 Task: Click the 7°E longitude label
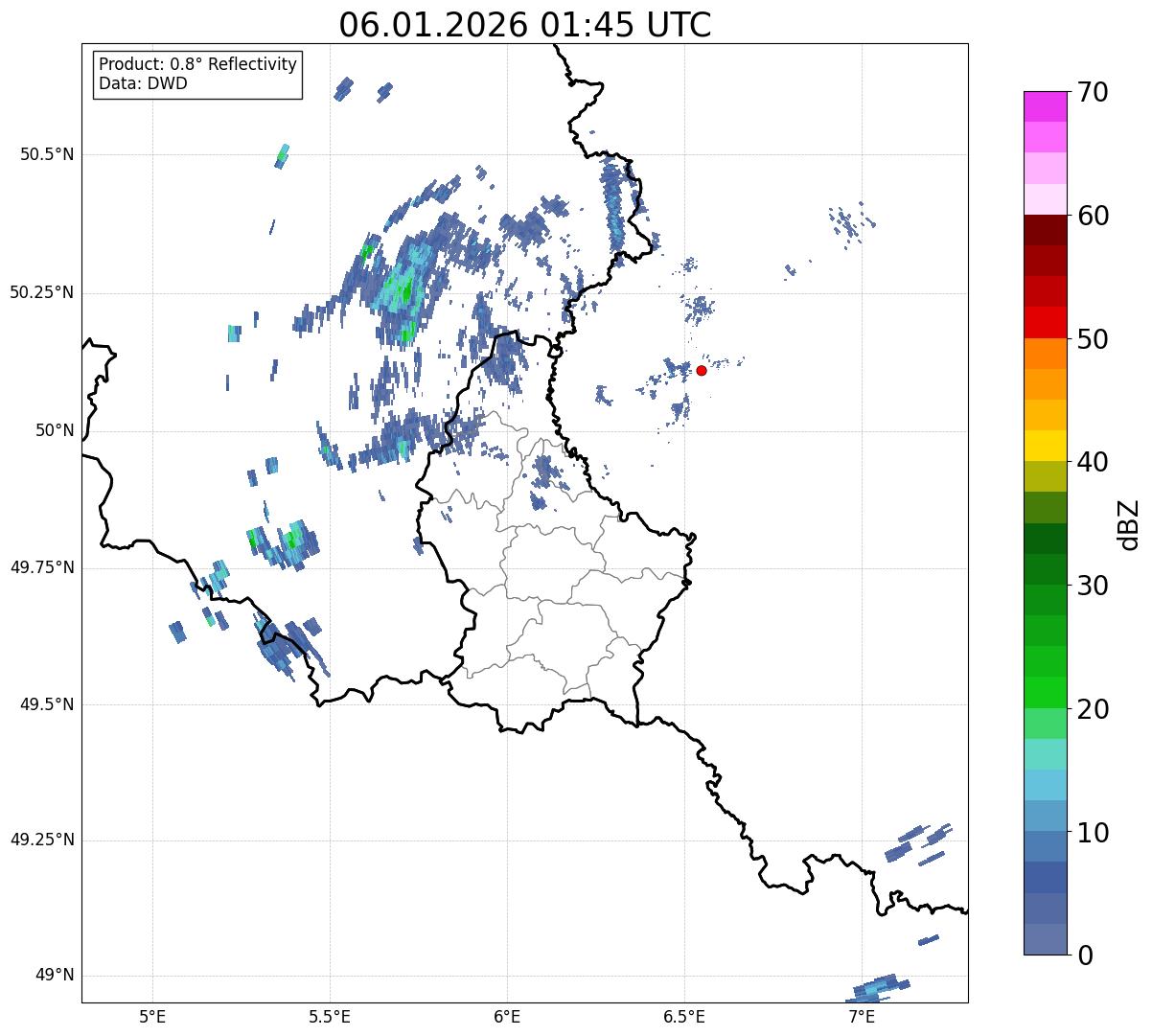862,1016
